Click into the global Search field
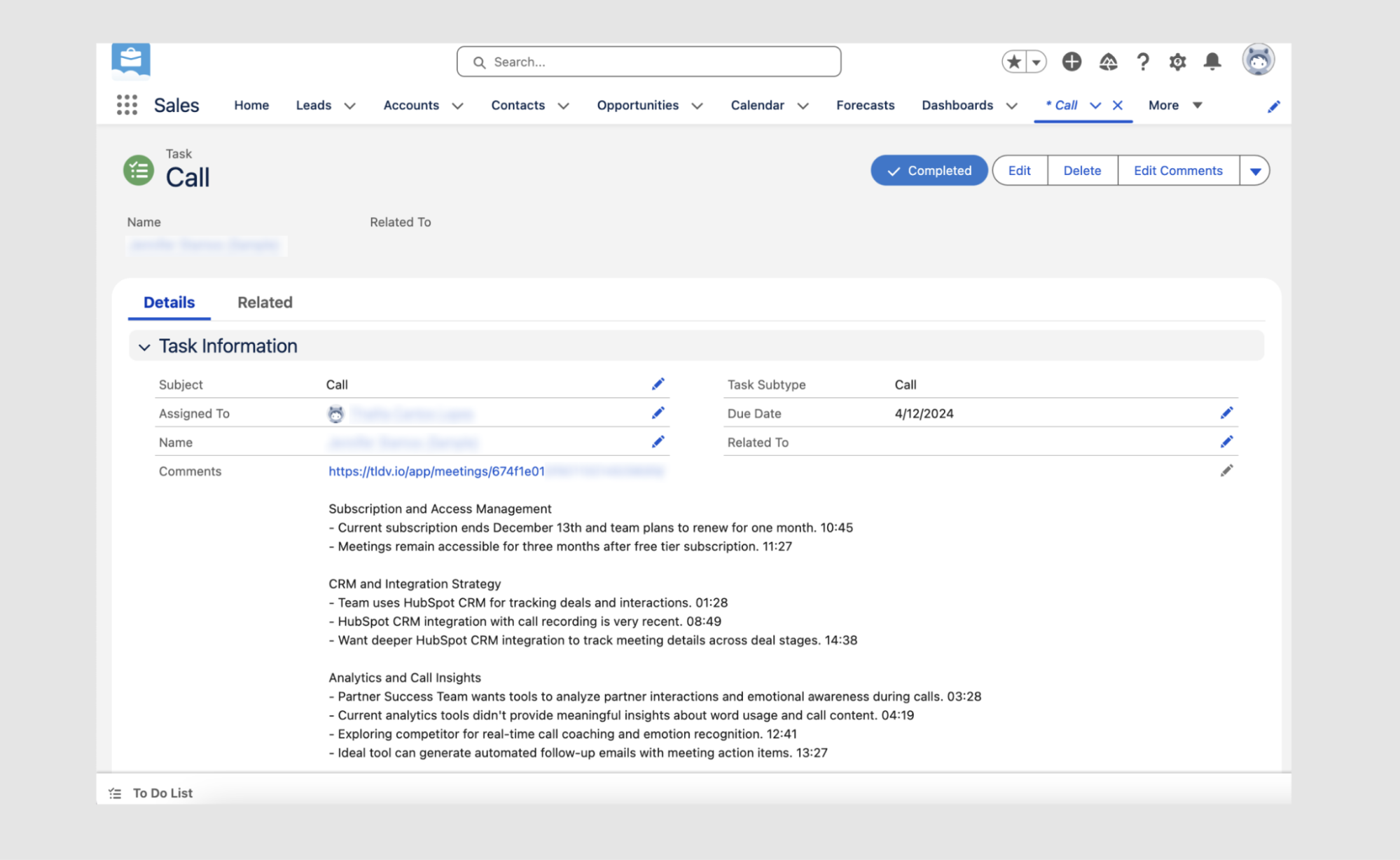Image resolution: width=1400 pixels, height=860 pixels. 649,62
